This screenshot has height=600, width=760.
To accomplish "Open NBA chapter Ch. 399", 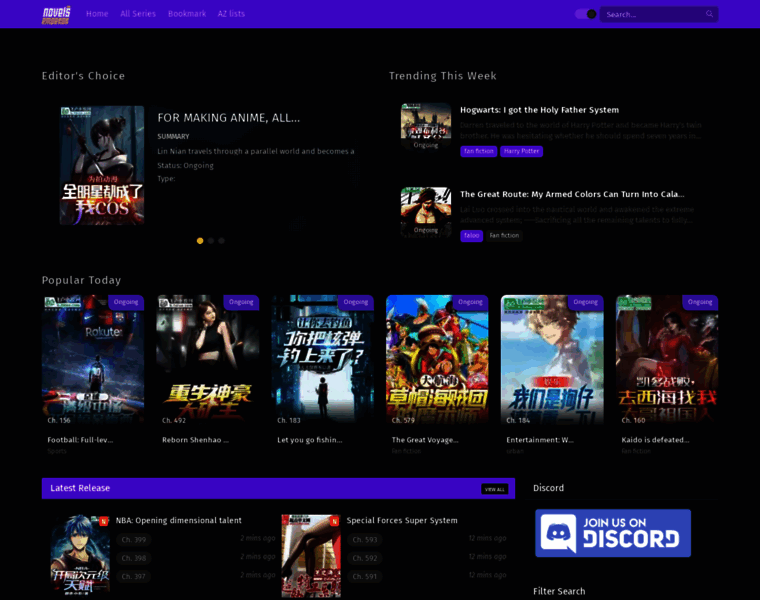I will click(x=134, y=540).
